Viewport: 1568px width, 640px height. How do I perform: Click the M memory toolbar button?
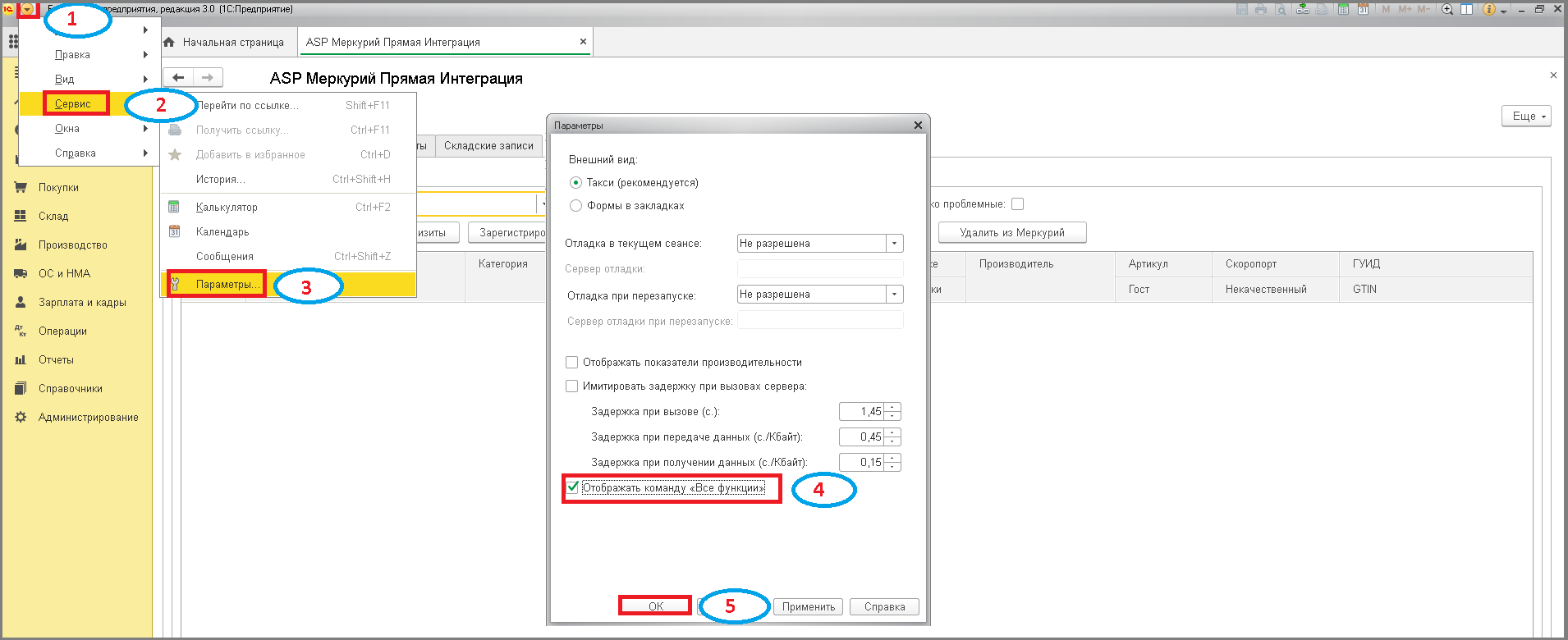(x=1387, y=9)
